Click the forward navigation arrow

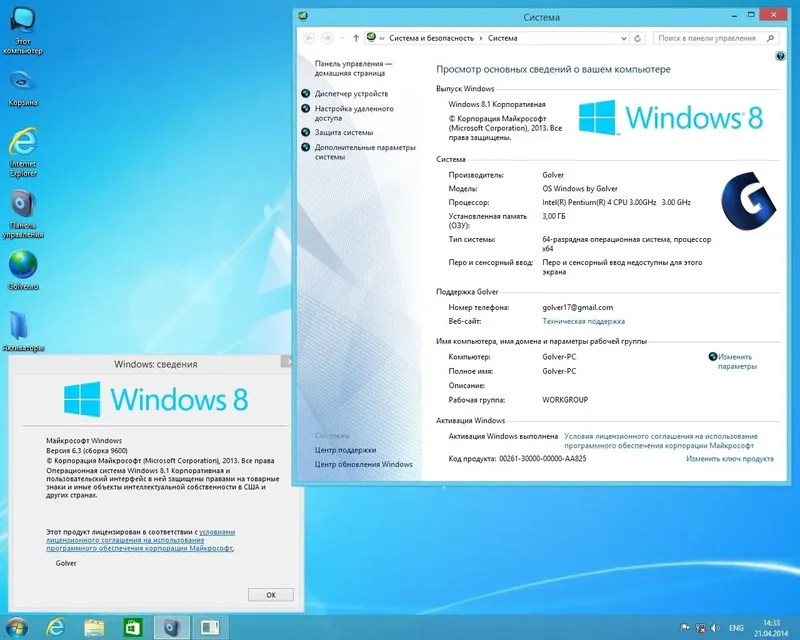tap(327, 37)
